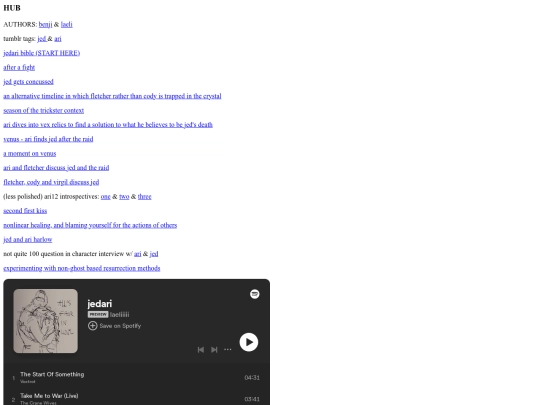The width and height of the screenshot is (540, 405).
Task: Select track The Start Of Something
Action: click(x=52, y=374)
